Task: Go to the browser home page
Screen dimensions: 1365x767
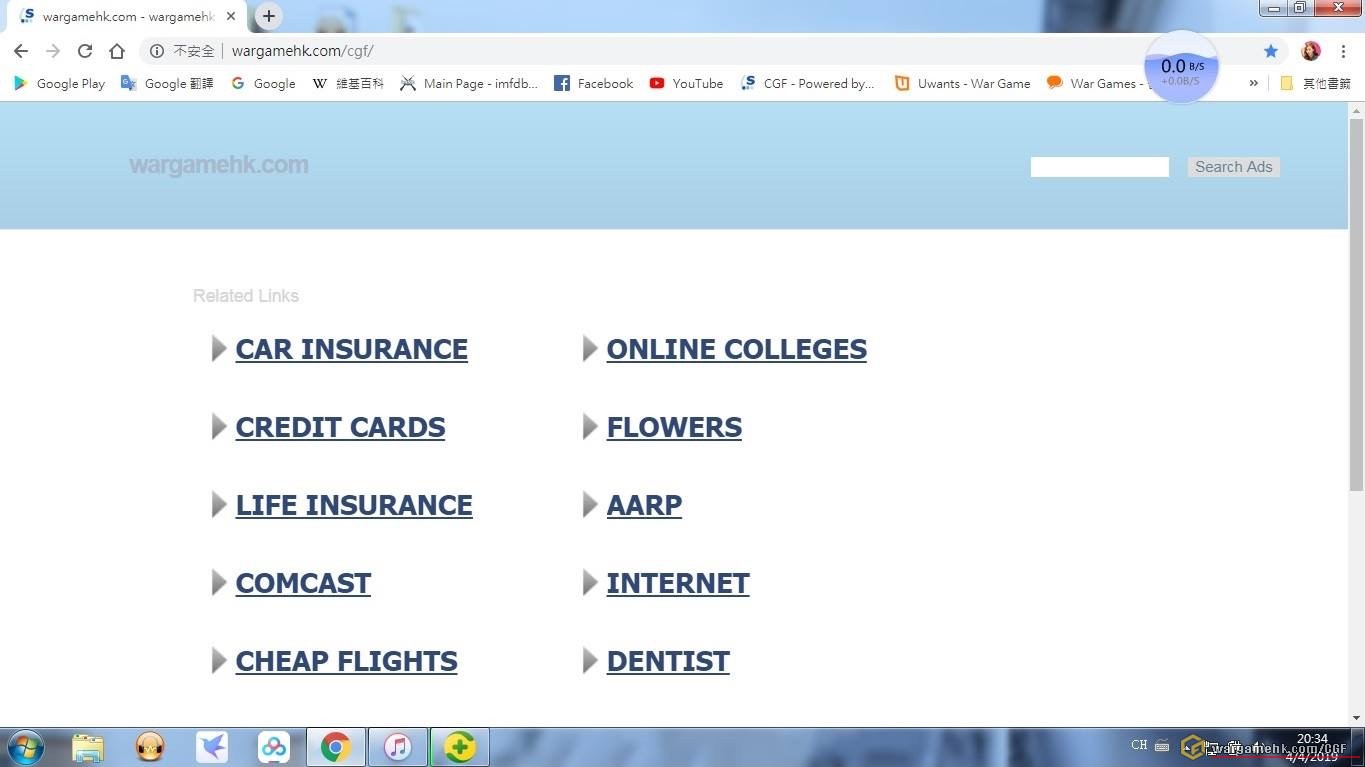Action: (x=117, y=51)
